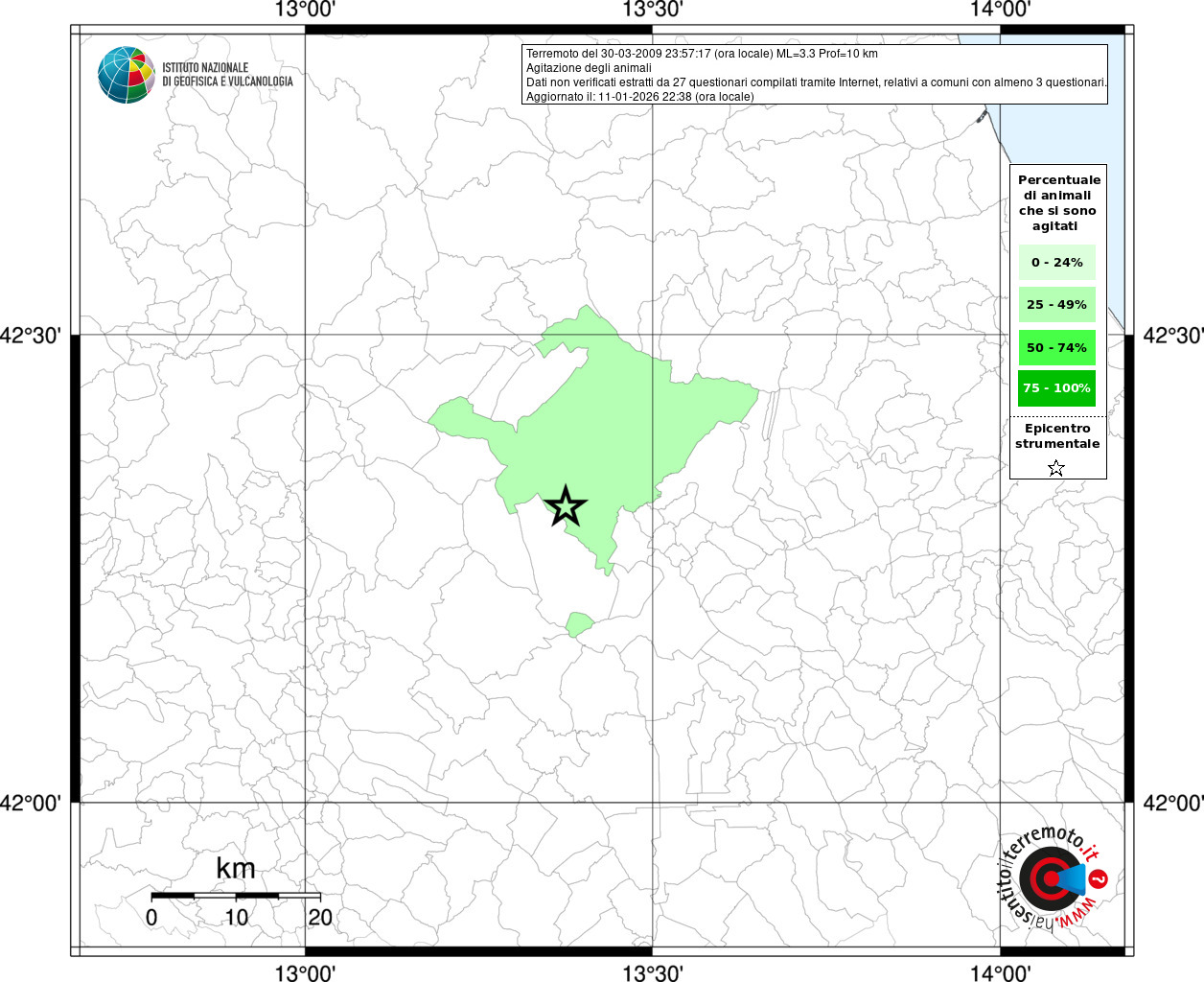The width and height of the screenshot is (1204, 982).
Task: Select the 75 - 100% legend swatch
Action: (x=1056, y=387)
